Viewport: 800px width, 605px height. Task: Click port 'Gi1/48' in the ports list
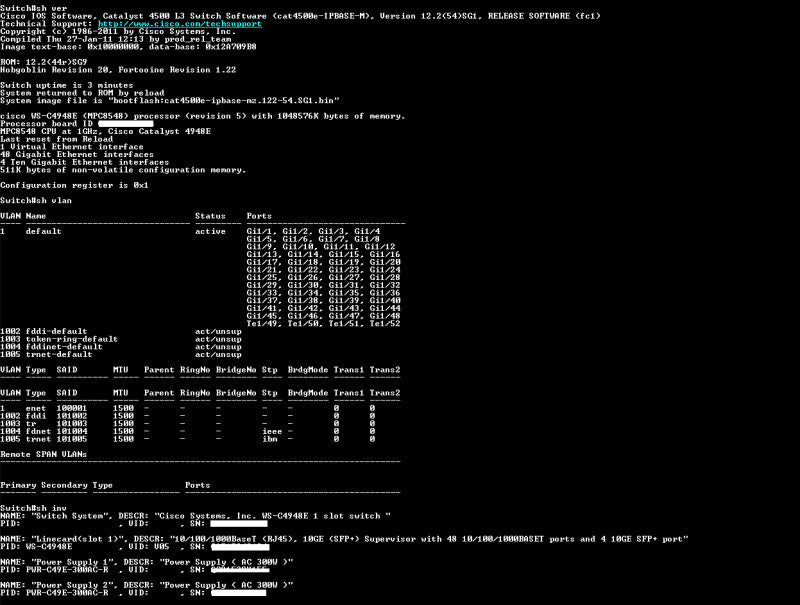tap(385, 316)
